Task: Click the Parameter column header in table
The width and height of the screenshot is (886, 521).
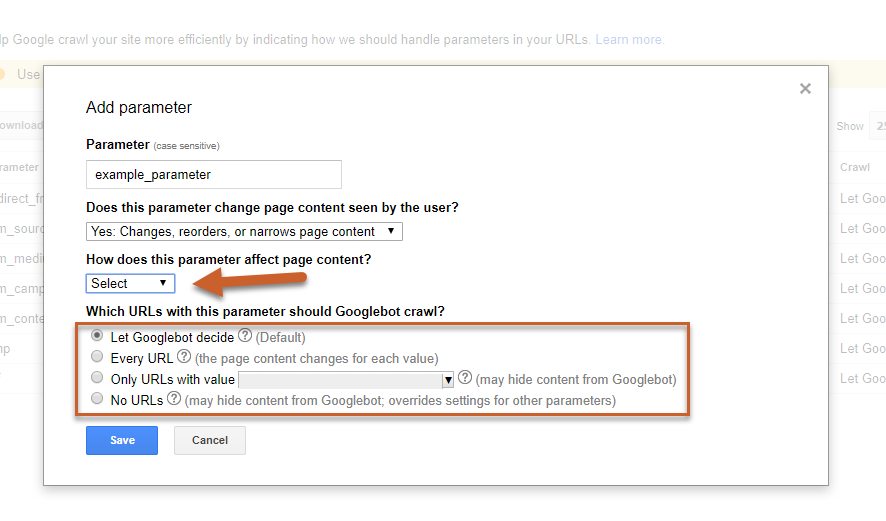Action: pyautogui.click(x=20, y=167)
